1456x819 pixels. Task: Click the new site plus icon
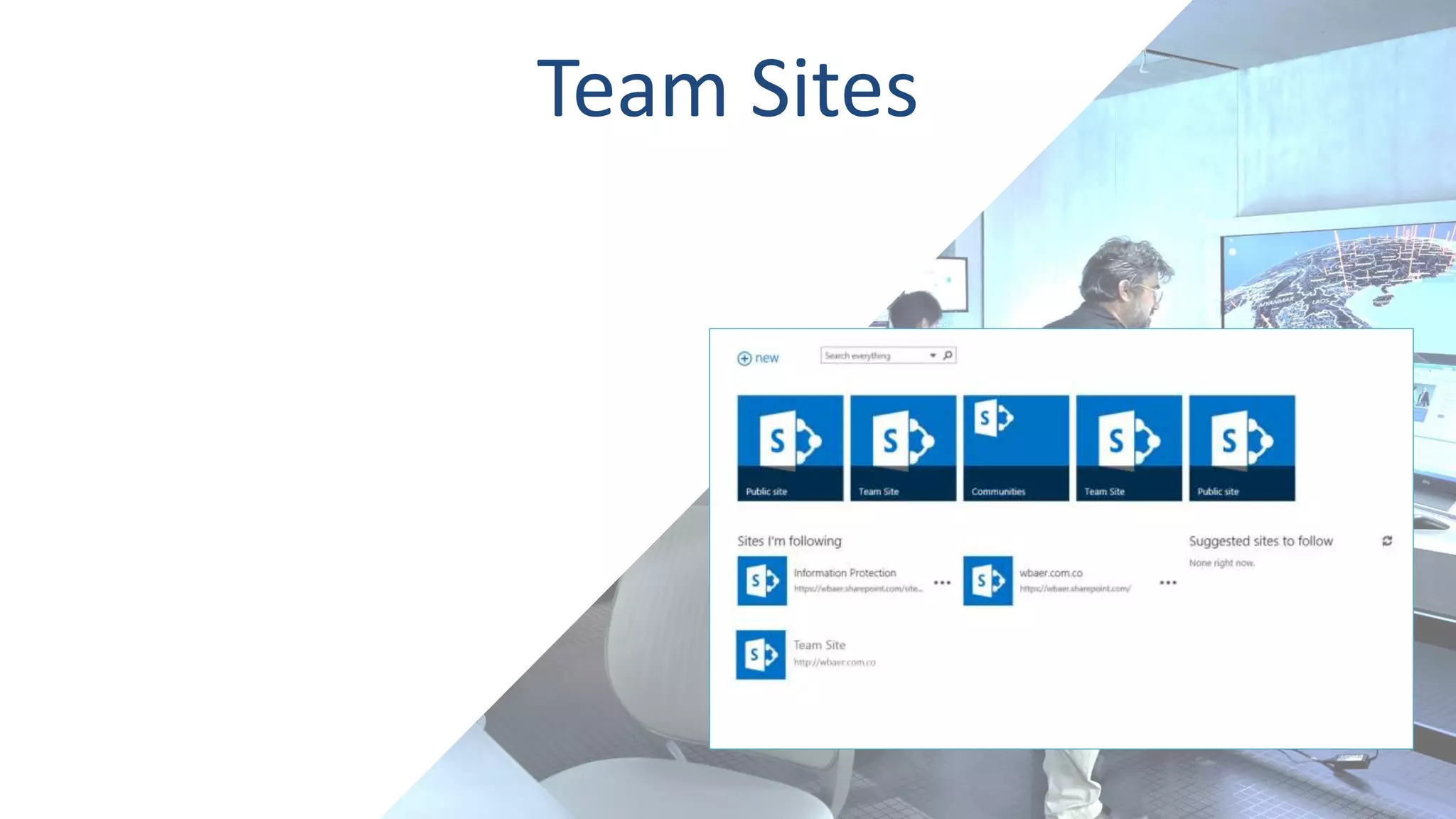(744, 358)
